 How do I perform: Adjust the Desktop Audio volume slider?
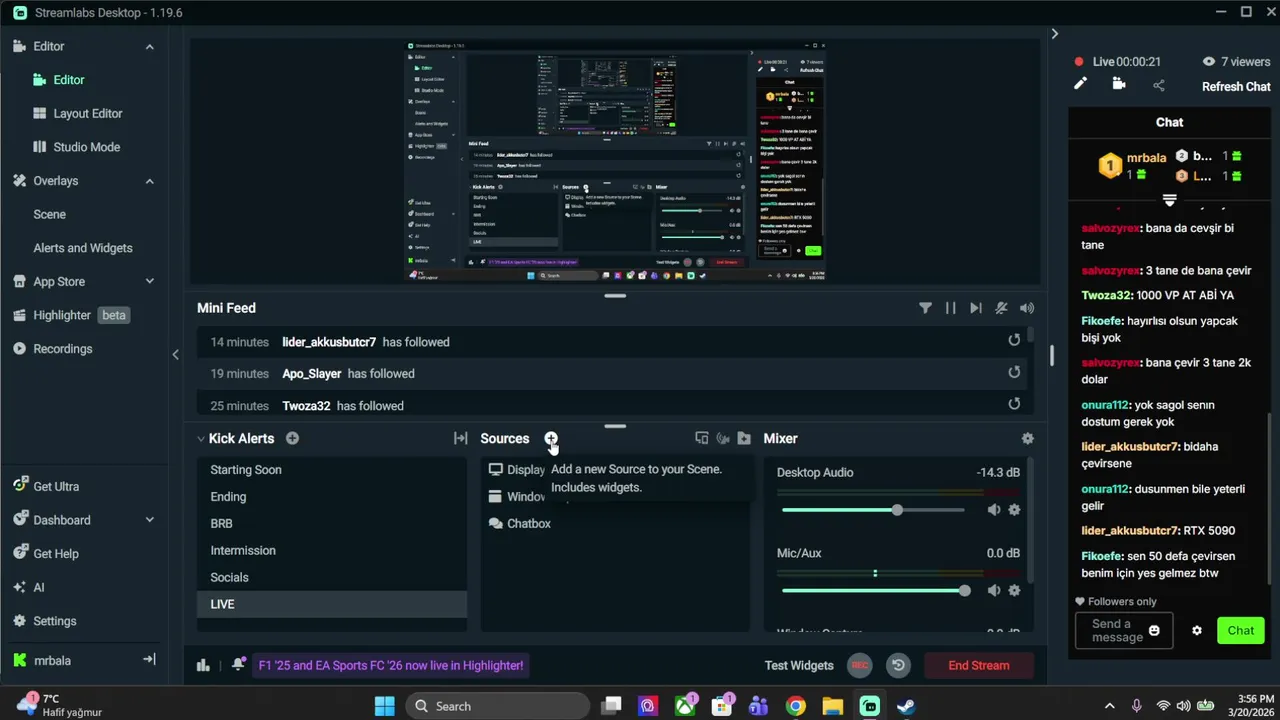pyautogui.click(x=873, y=510)
